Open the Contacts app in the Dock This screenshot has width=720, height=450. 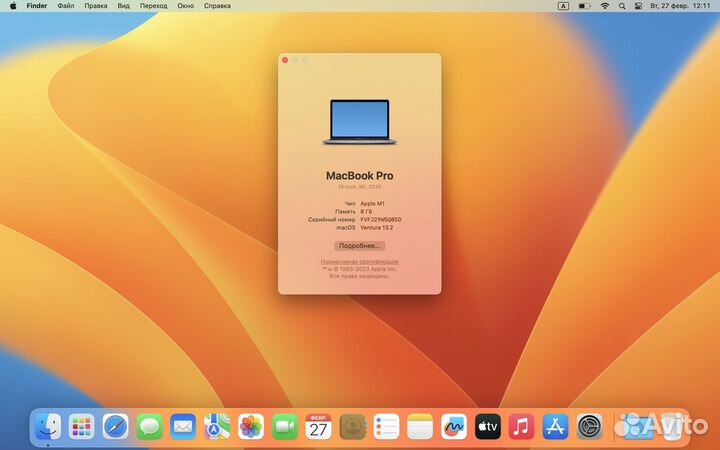tap(352, 427)
